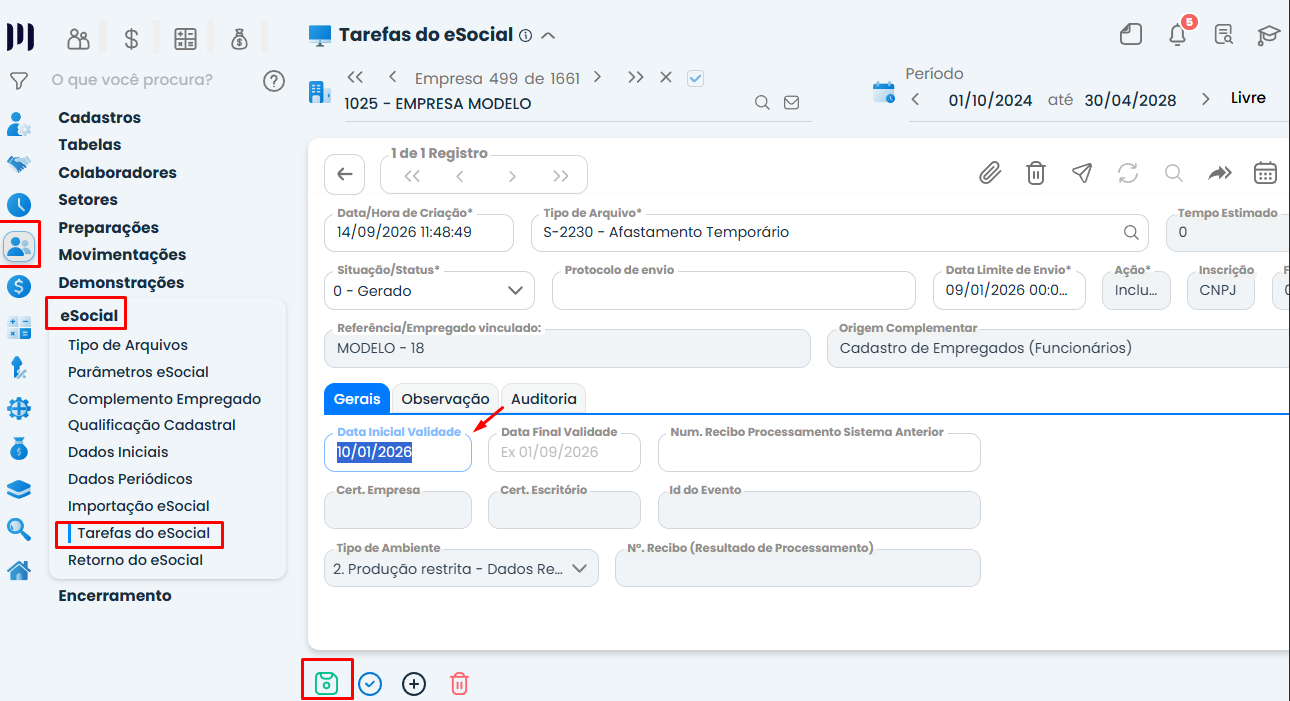Image resolution: width=1290 pixels, height=701 pixels.
Task: Open the calendar icon in the record toolbar
Action: click(x=1266, y=173)
